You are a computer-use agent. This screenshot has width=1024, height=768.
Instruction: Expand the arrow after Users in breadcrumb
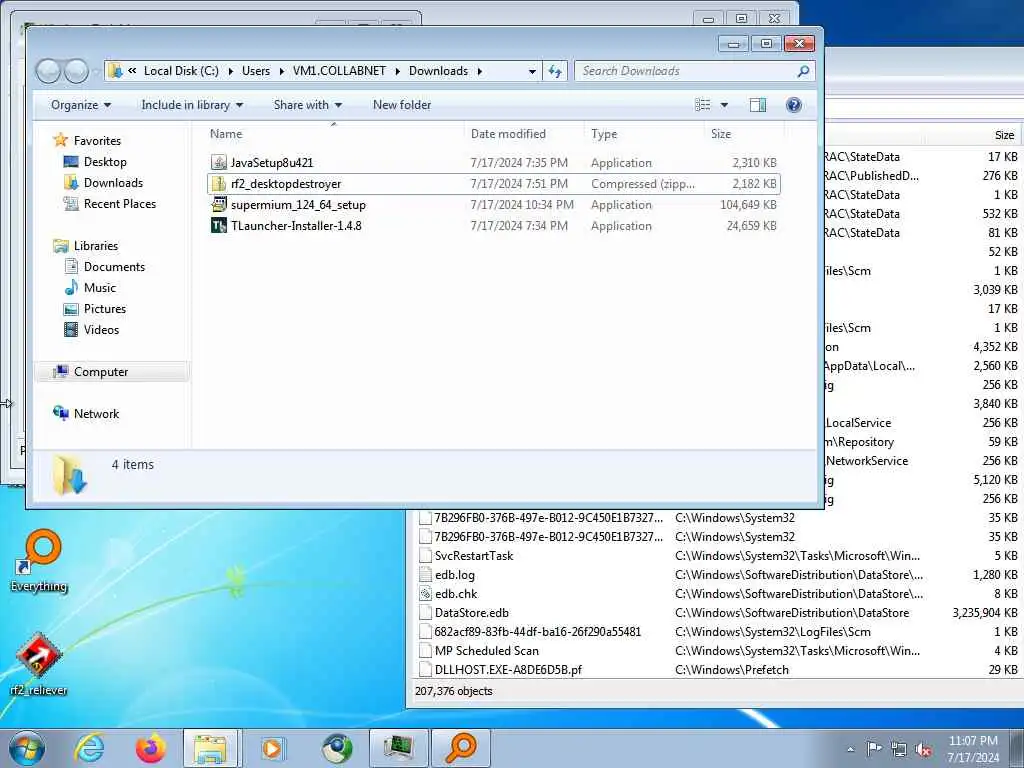[281, 71]
